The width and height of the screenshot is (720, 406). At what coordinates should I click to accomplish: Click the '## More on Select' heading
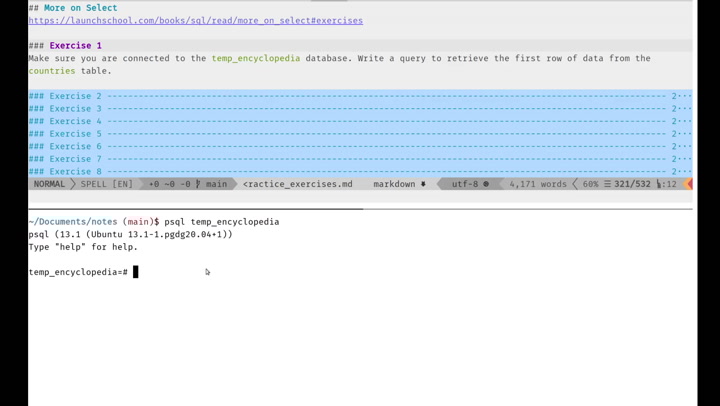click(x=73, y=8)
